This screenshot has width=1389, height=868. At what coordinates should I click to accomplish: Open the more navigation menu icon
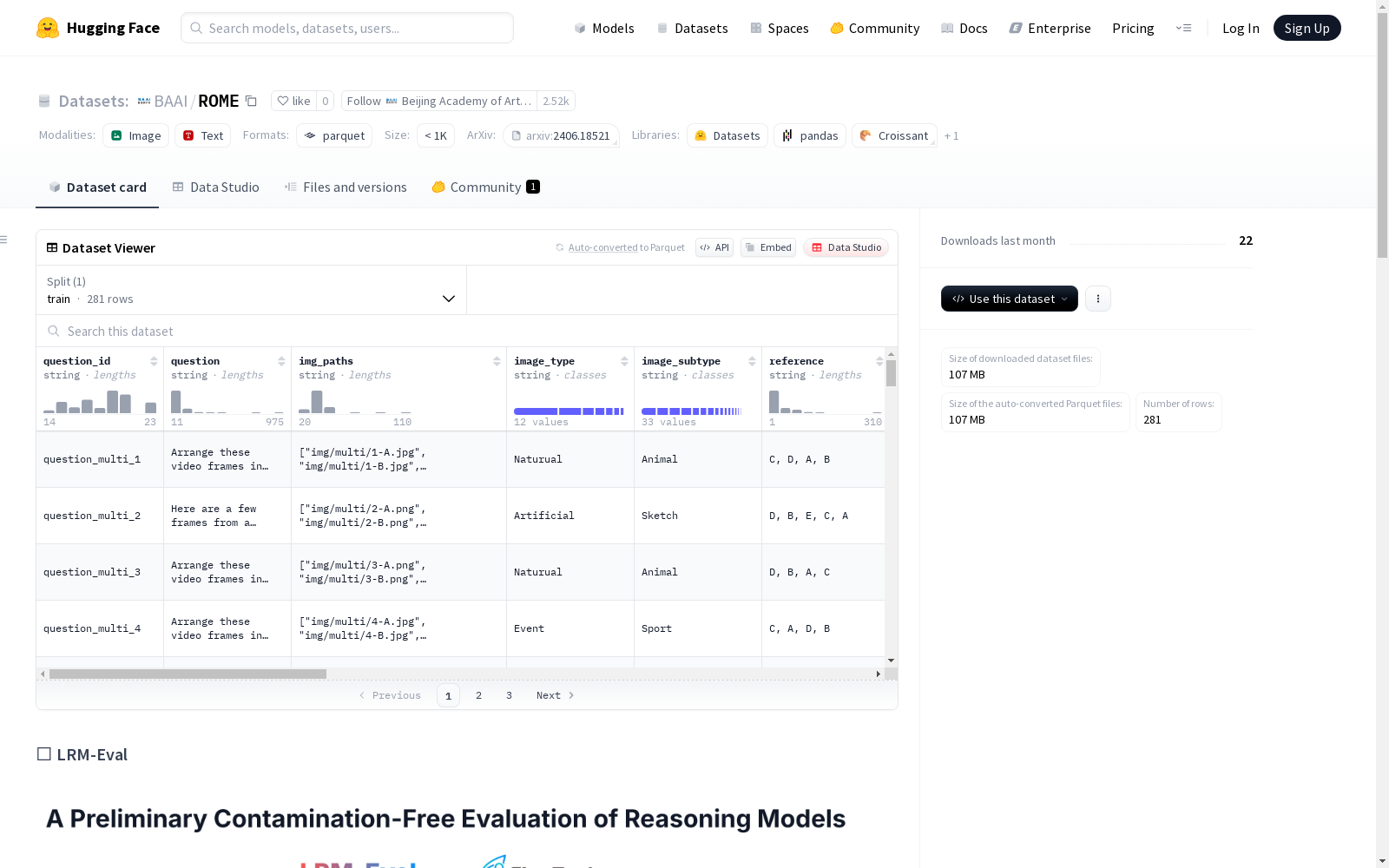click(x=1183, y=28)
